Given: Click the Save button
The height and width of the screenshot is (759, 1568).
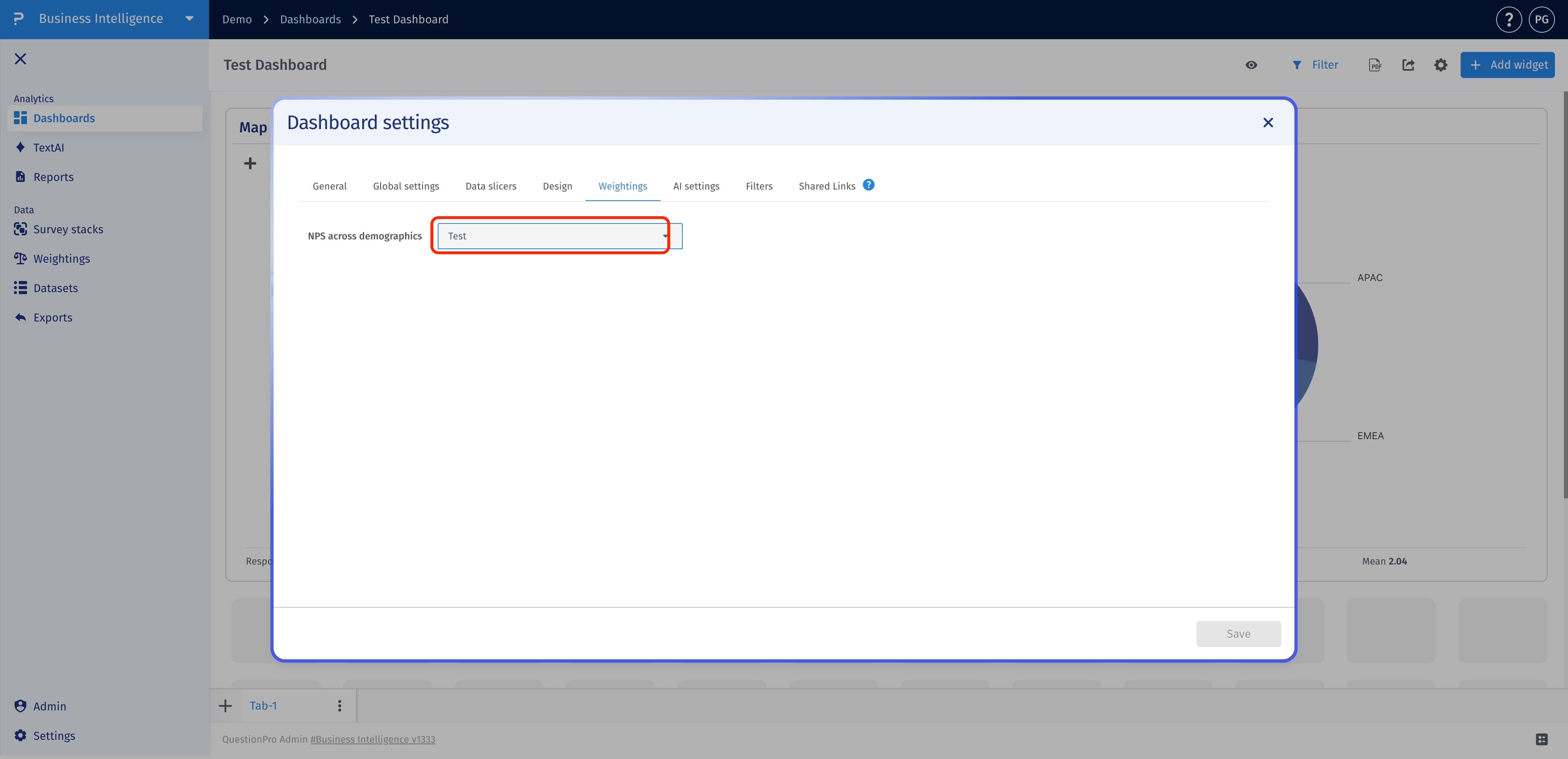Looking at the screenshot, I should point(1238,634).
